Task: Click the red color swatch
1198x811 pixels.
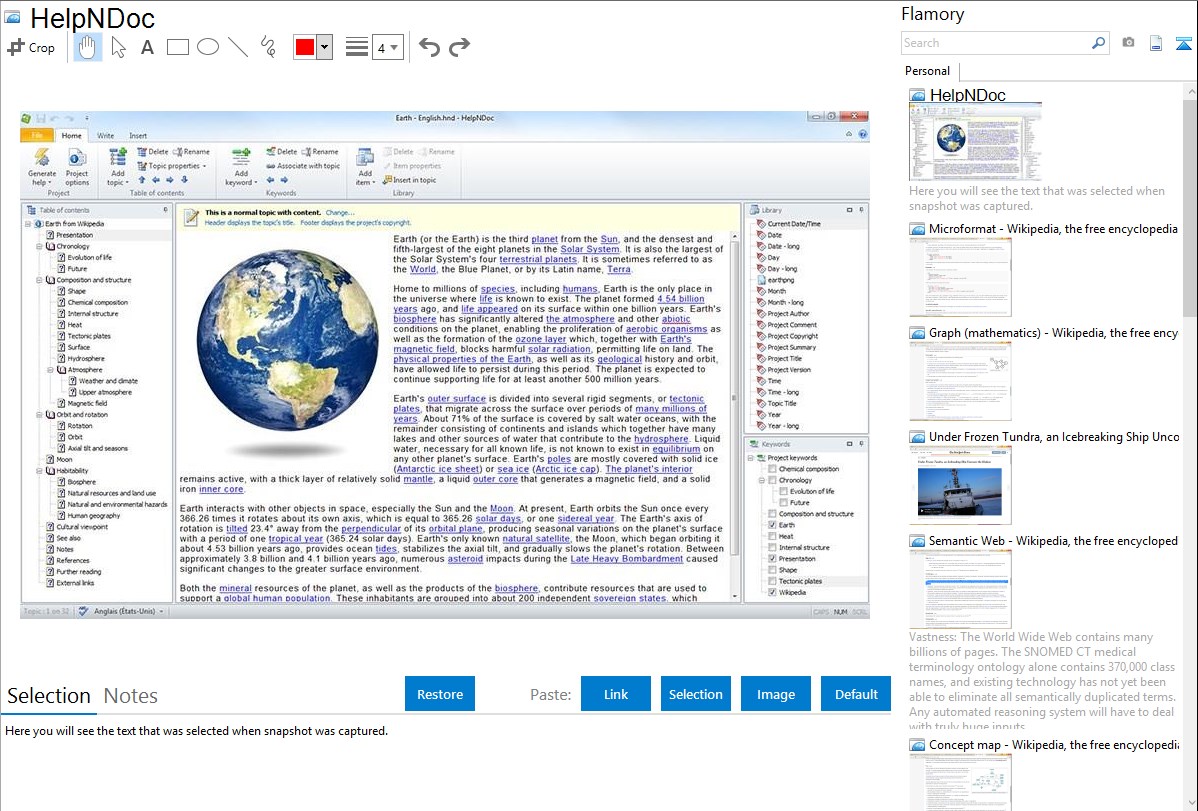Action: click(x=304, y=47)
